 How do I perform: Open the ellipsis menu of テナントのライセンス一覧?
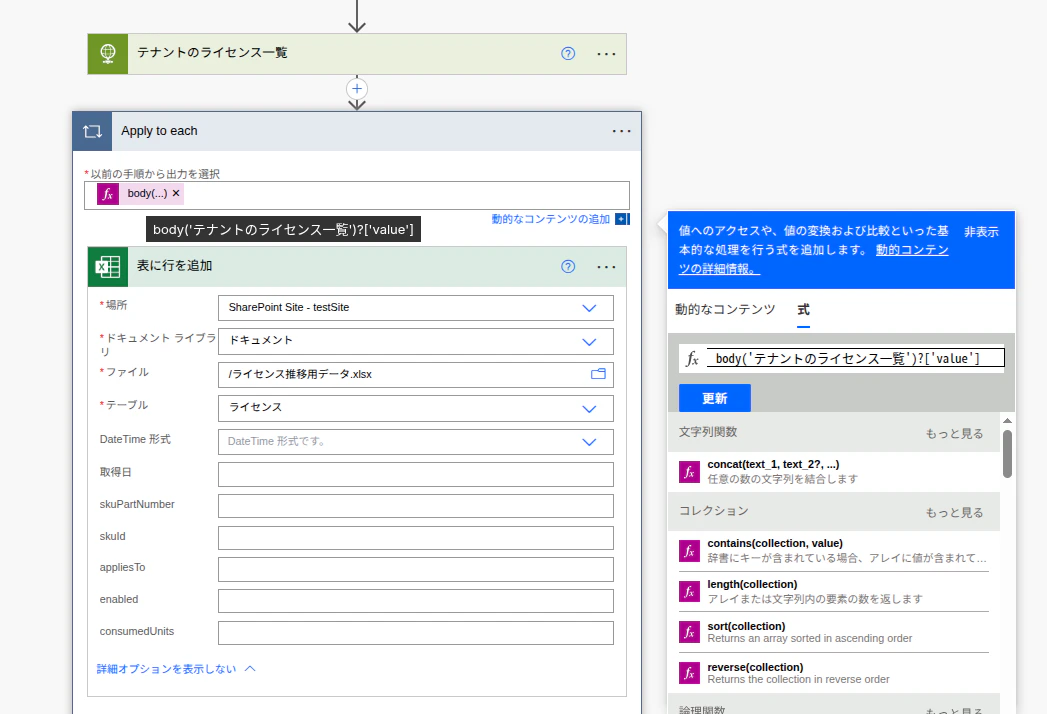(x=606, y=53)
